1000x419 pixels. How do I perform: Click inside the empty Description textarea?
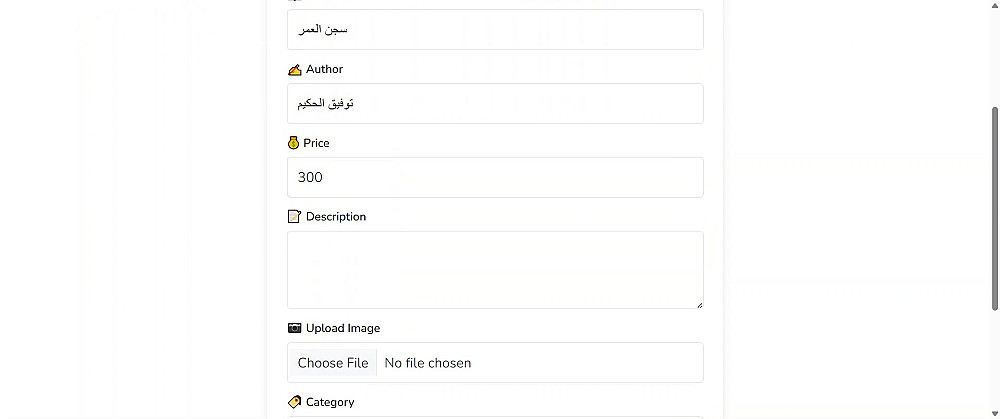[x=495, y=270]
